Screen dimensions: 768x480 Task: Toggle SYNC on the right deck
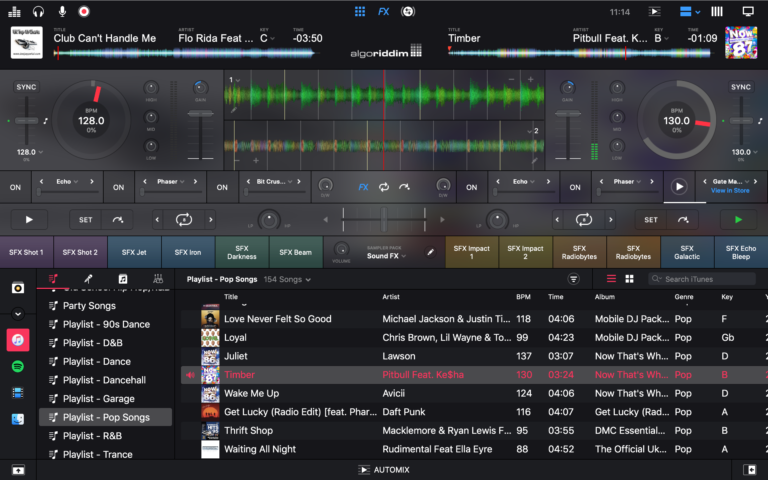pyautogui.click(x=741, y=87)
